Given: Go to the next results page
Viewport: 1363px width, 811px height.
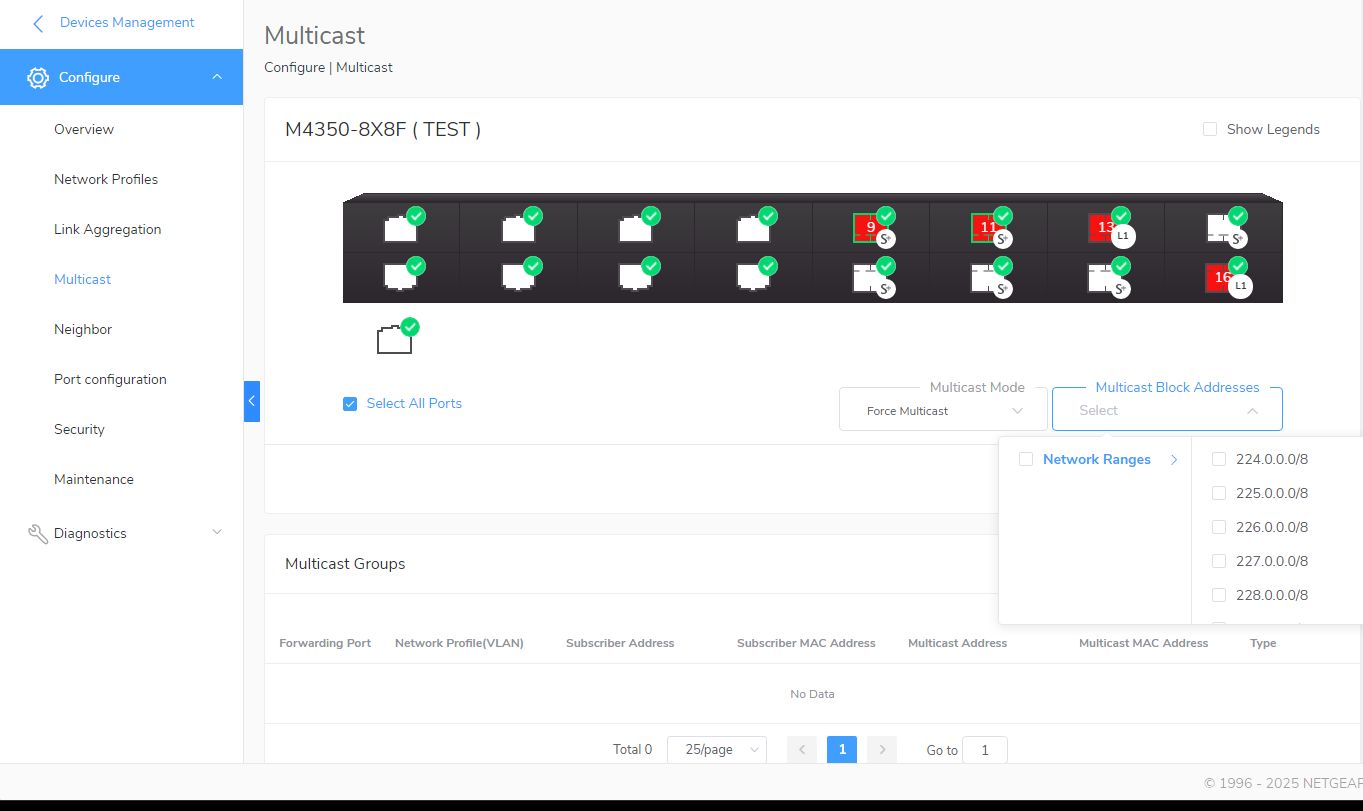Looking at the screenshot, I should click(x=882, y=750).
